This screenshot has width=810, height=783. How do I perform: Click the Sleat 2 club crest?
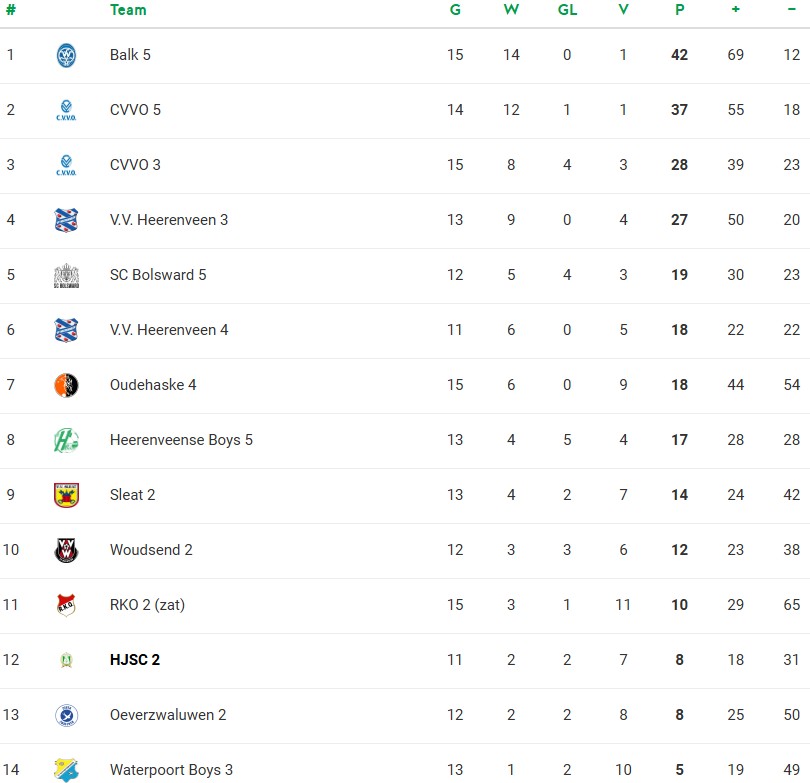point(66,495)
